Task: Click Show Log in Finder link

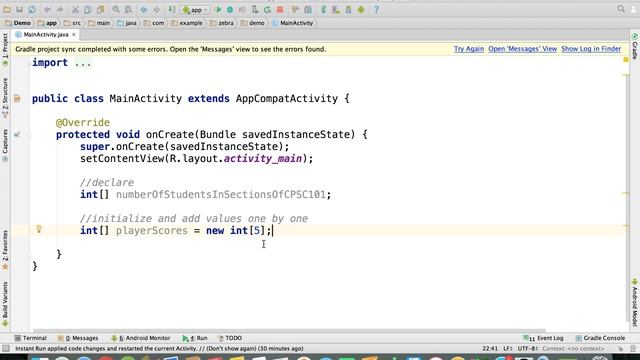Action: click(591, 49)
